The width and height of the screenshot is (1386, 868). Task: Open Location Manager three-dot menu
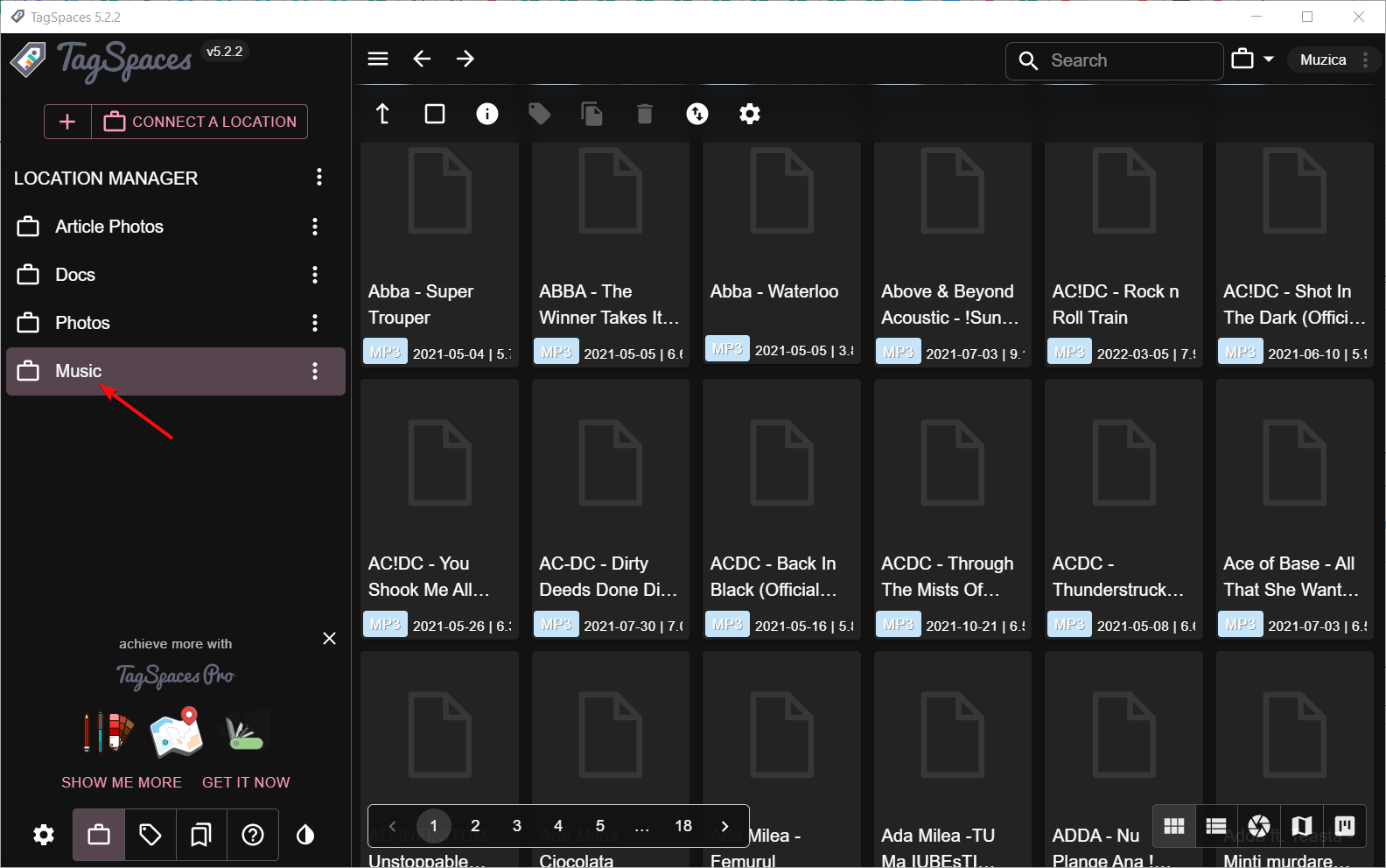tap(319, 178)
